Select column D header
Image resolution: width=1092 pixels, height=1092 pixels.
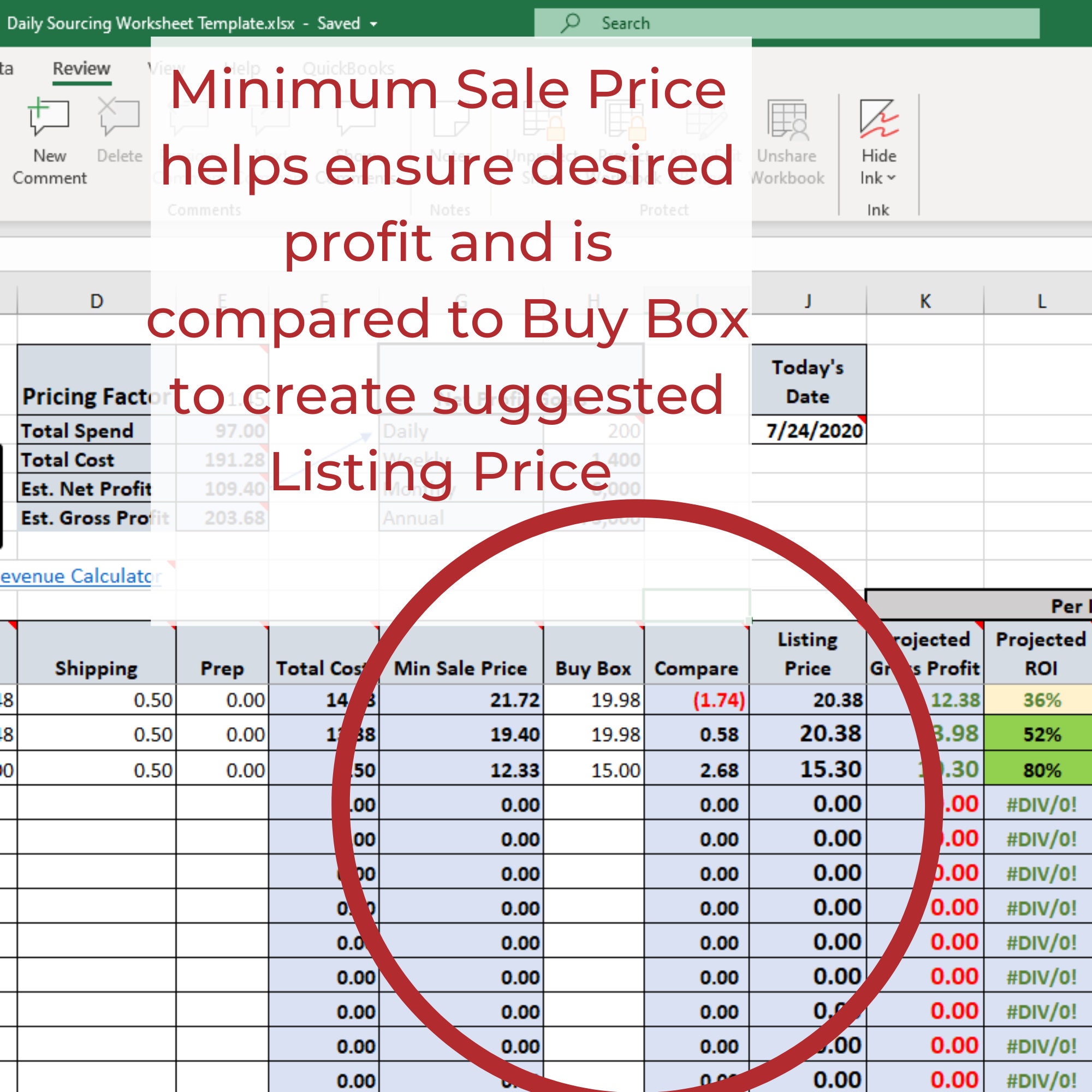(97, 301)
